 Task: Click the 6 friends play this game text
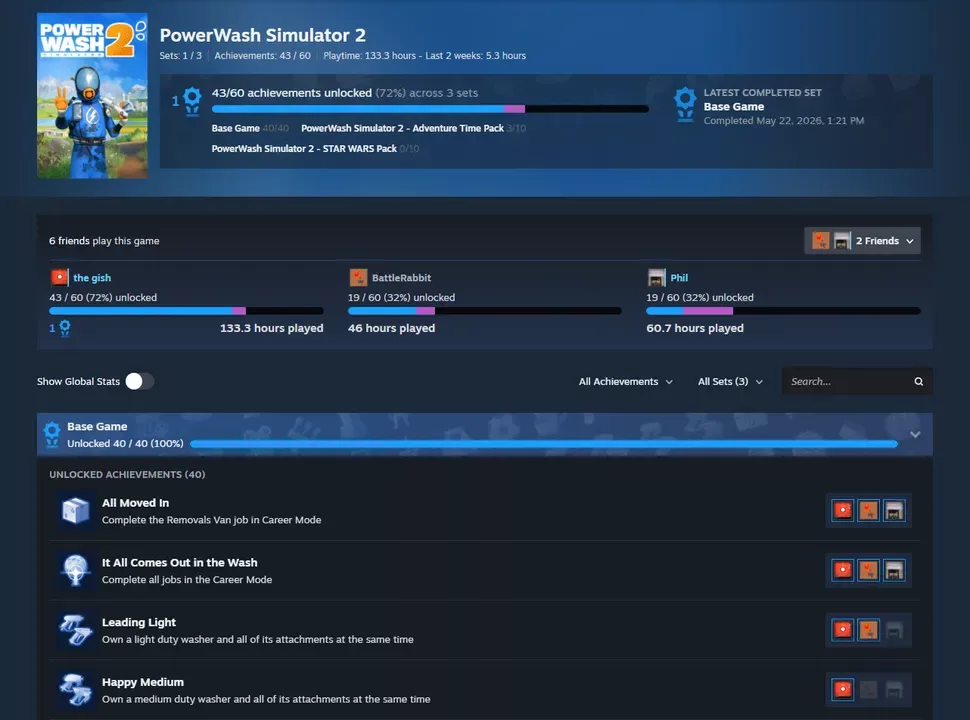coord(104,241)
